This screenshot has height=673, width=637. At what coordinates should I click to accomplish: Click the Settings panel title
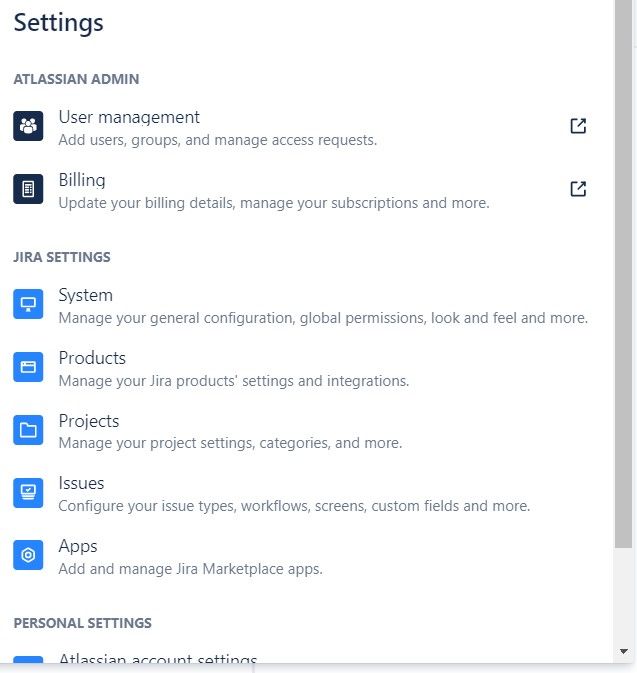pyautogui.click(x=58, y=23)
